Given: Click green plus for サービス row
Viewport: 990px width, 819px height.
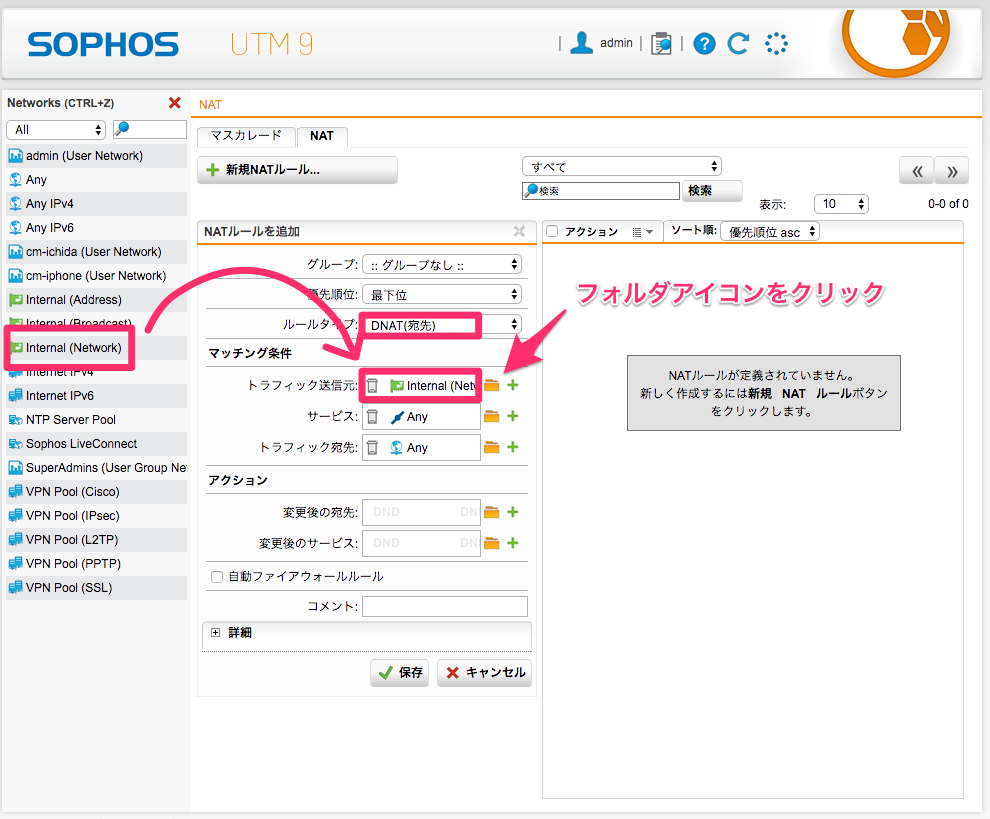Looking at the screenshot, I should point(513,416).
